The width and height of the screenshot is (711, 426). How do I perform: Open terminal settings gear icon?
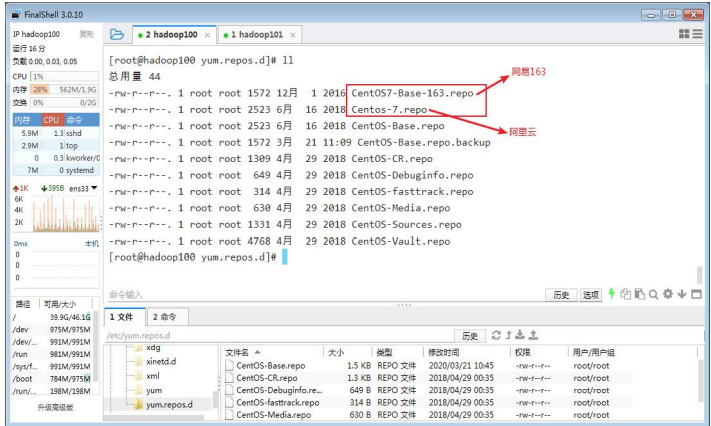coord(668,294)
